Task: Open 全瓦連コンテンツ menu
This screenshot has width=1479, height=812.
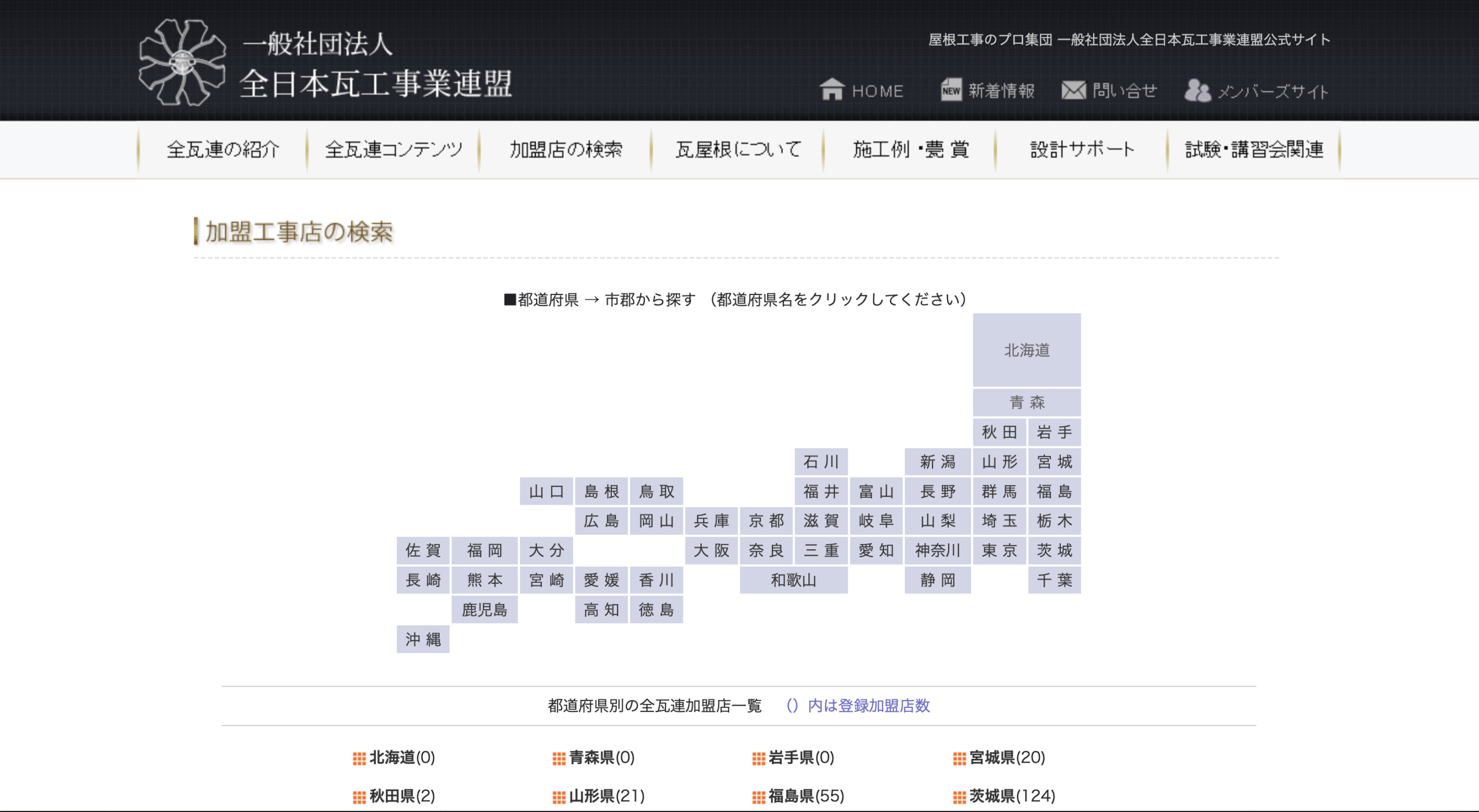Action: [393, 150]
